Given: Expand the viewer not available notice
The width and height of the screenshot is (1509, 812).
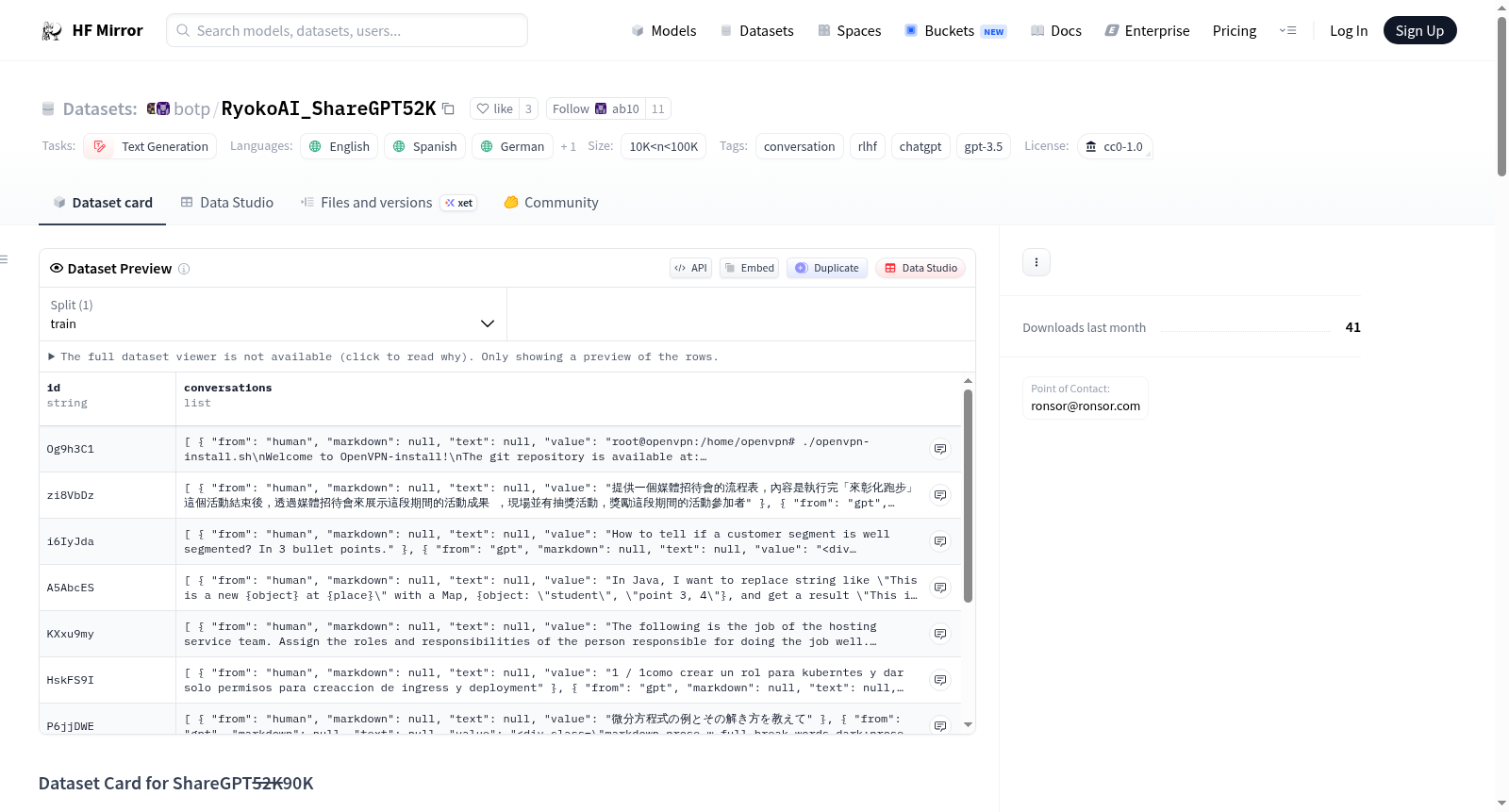Looking at the screenshot, I should [383, 356].
